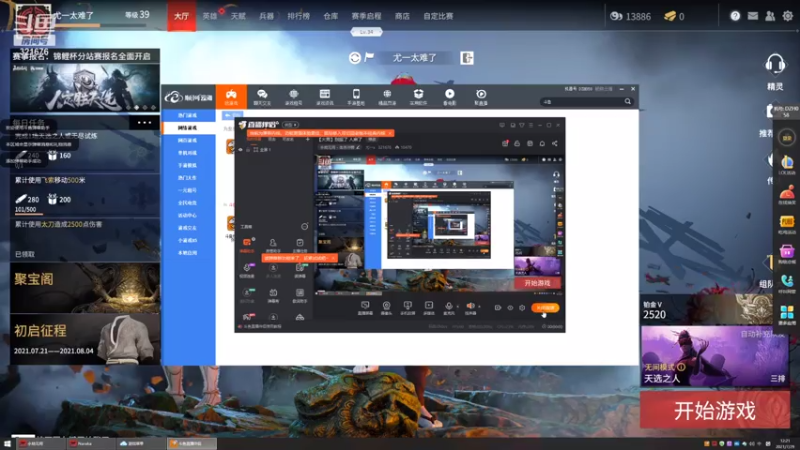Open the ellipsis menu on daily tasks panel
The width and height of the screenshot is (800, 450).
tap(144, 122)
